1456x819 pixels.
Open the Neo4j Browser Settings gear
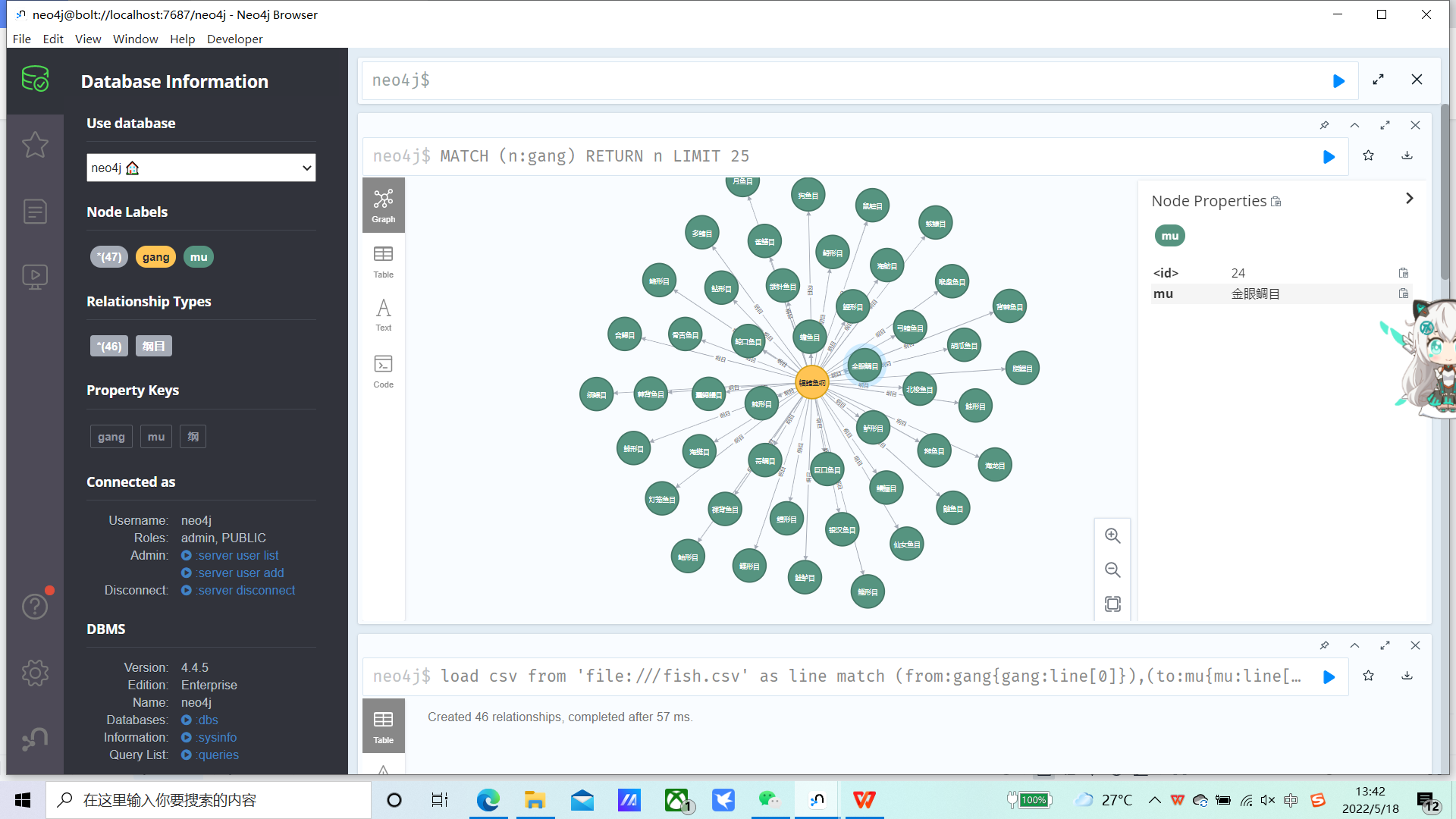tap(35, 673)
